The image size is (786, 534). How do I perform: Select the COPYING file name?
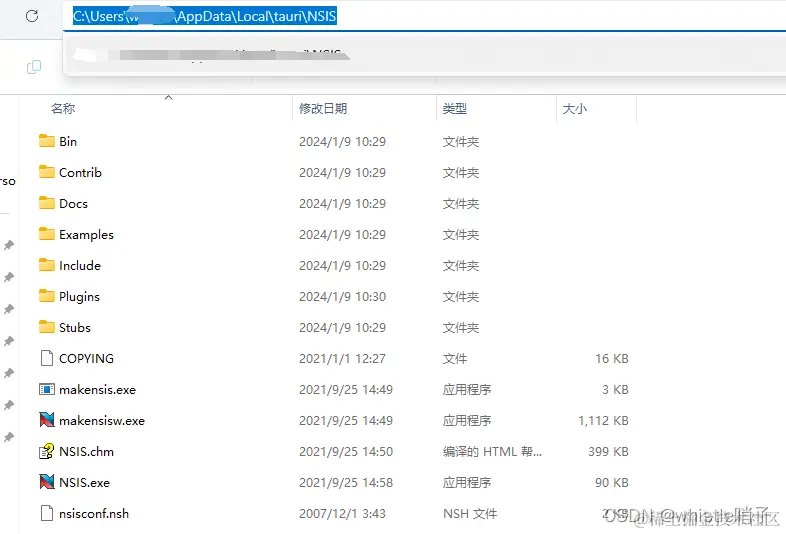tap(86, 359)
